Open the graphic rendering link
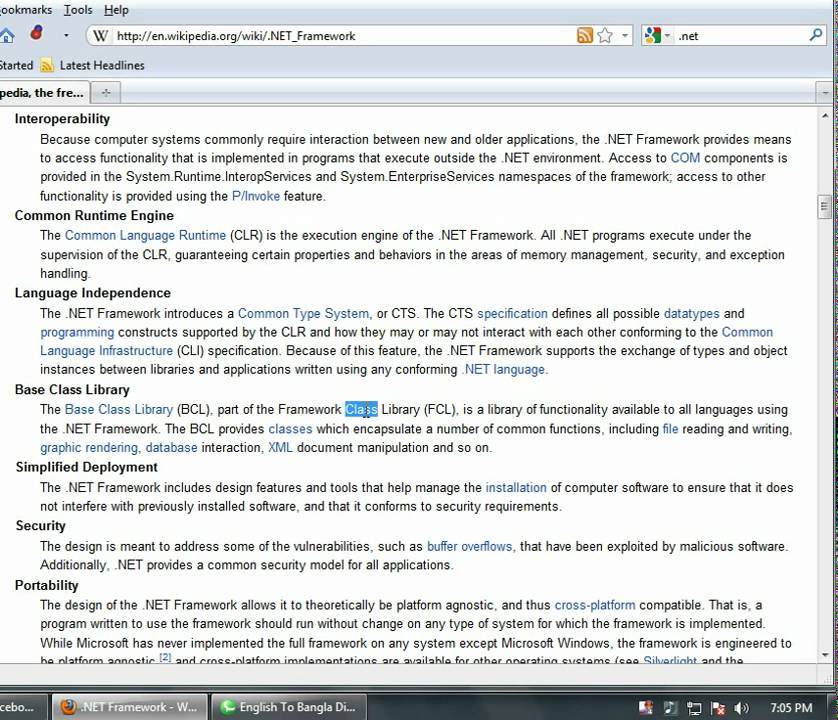Image resolution: width=838 pixels, height=720 pixels. (90, 448)
